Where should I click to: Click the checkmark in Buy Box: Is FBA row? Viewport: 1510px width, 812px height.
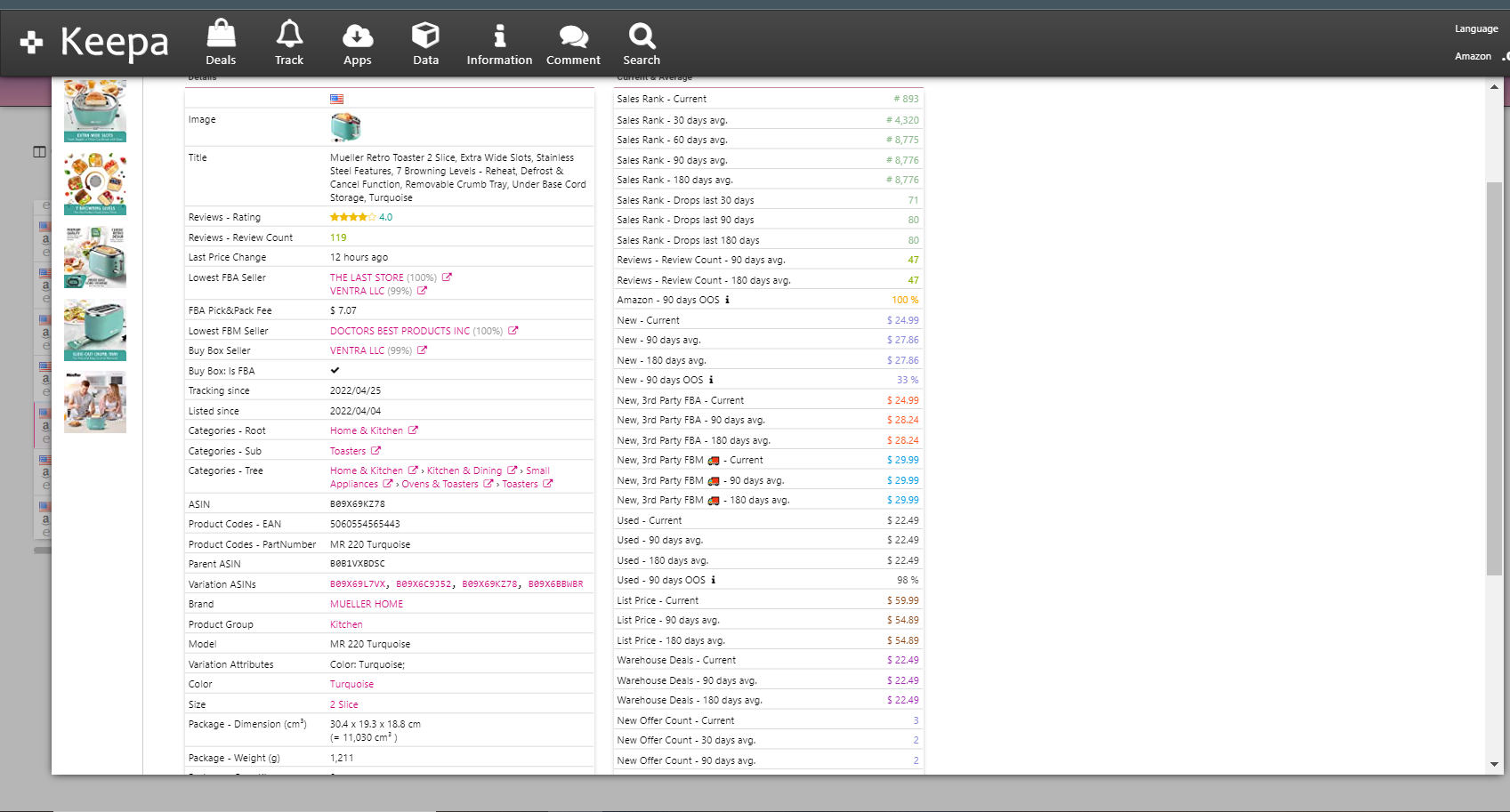[x=335, y=370]
